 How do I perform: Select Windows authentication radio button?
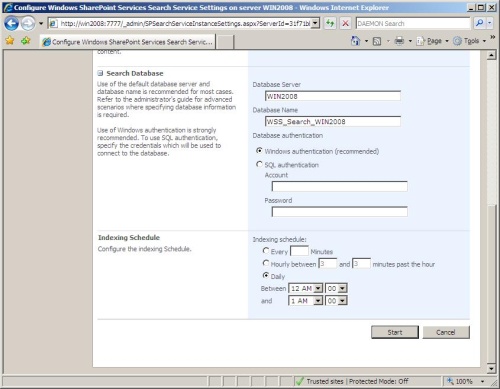point(259,151)
